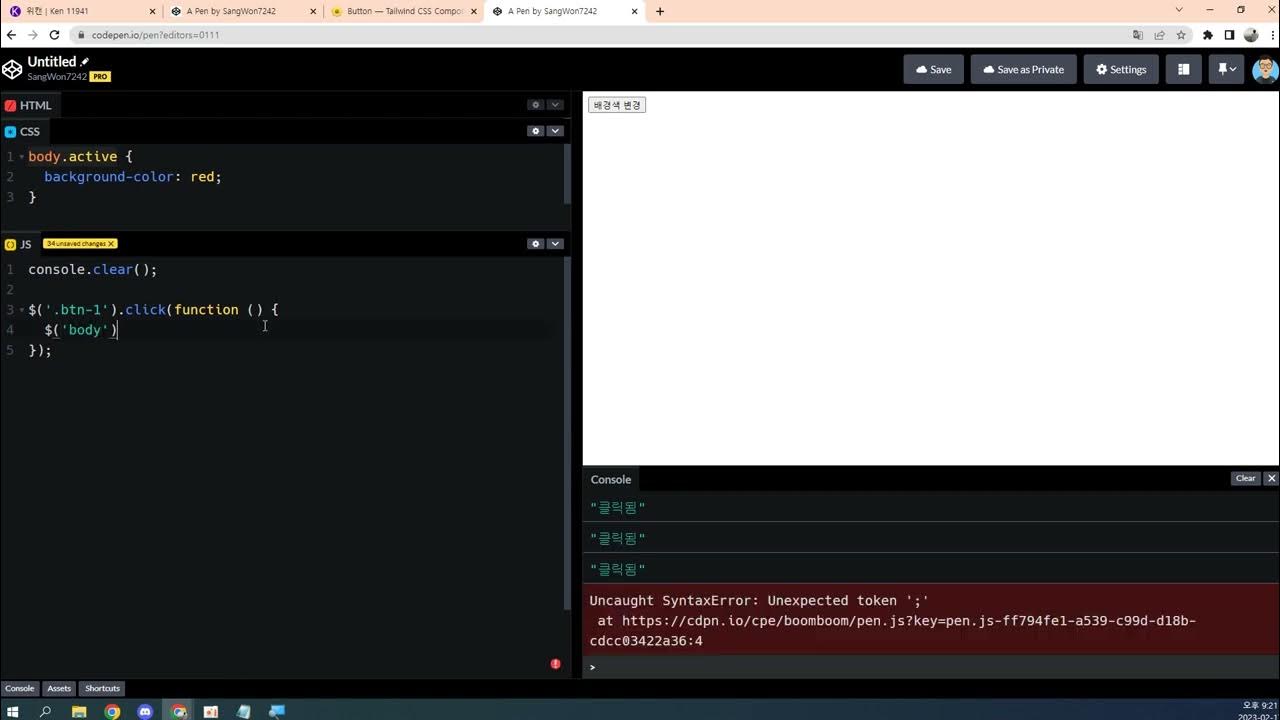Click the preview button in the output pane

(x=617, y=105)
